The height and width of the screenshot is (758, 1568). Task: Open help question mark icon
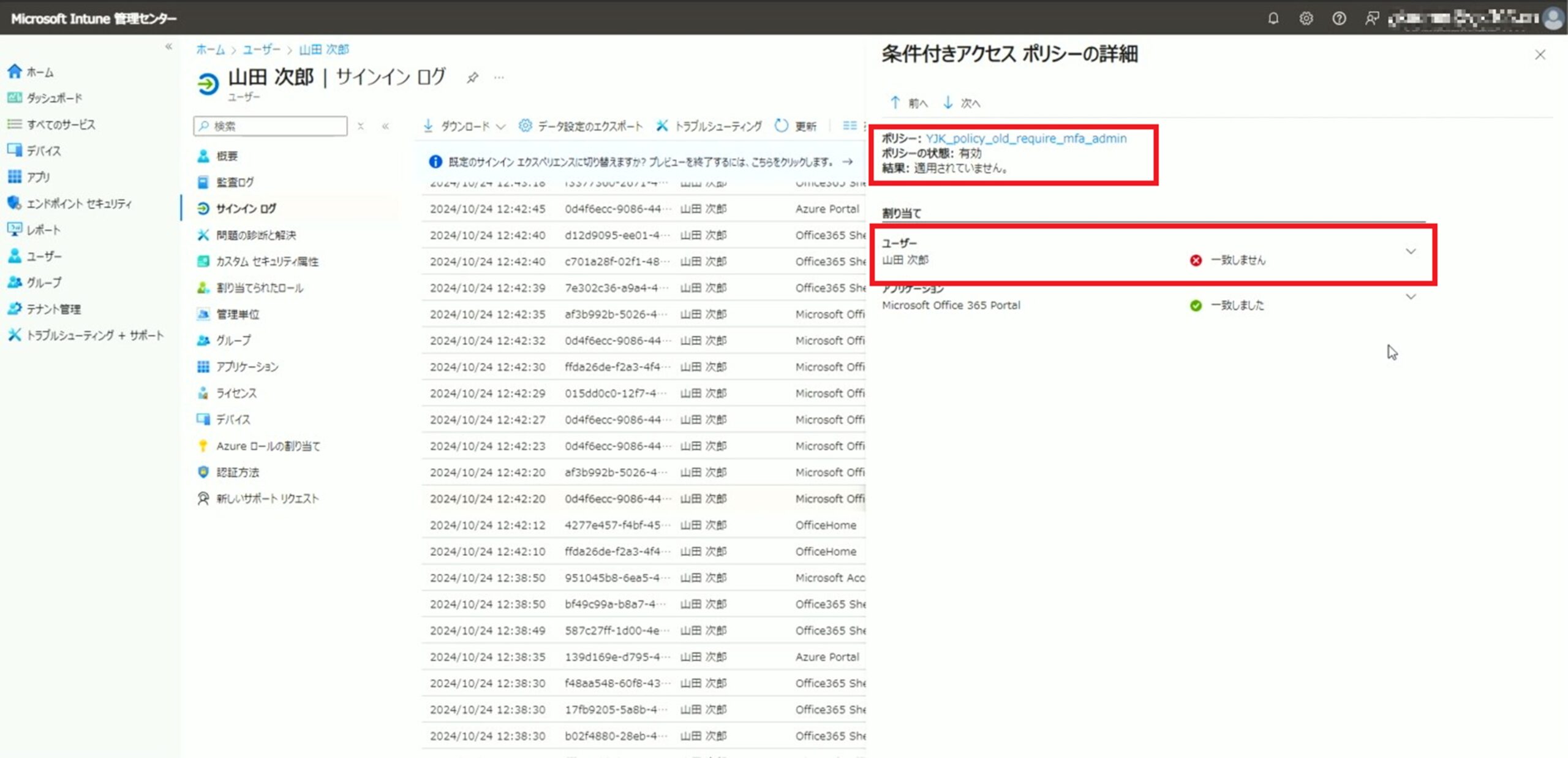1339,18
